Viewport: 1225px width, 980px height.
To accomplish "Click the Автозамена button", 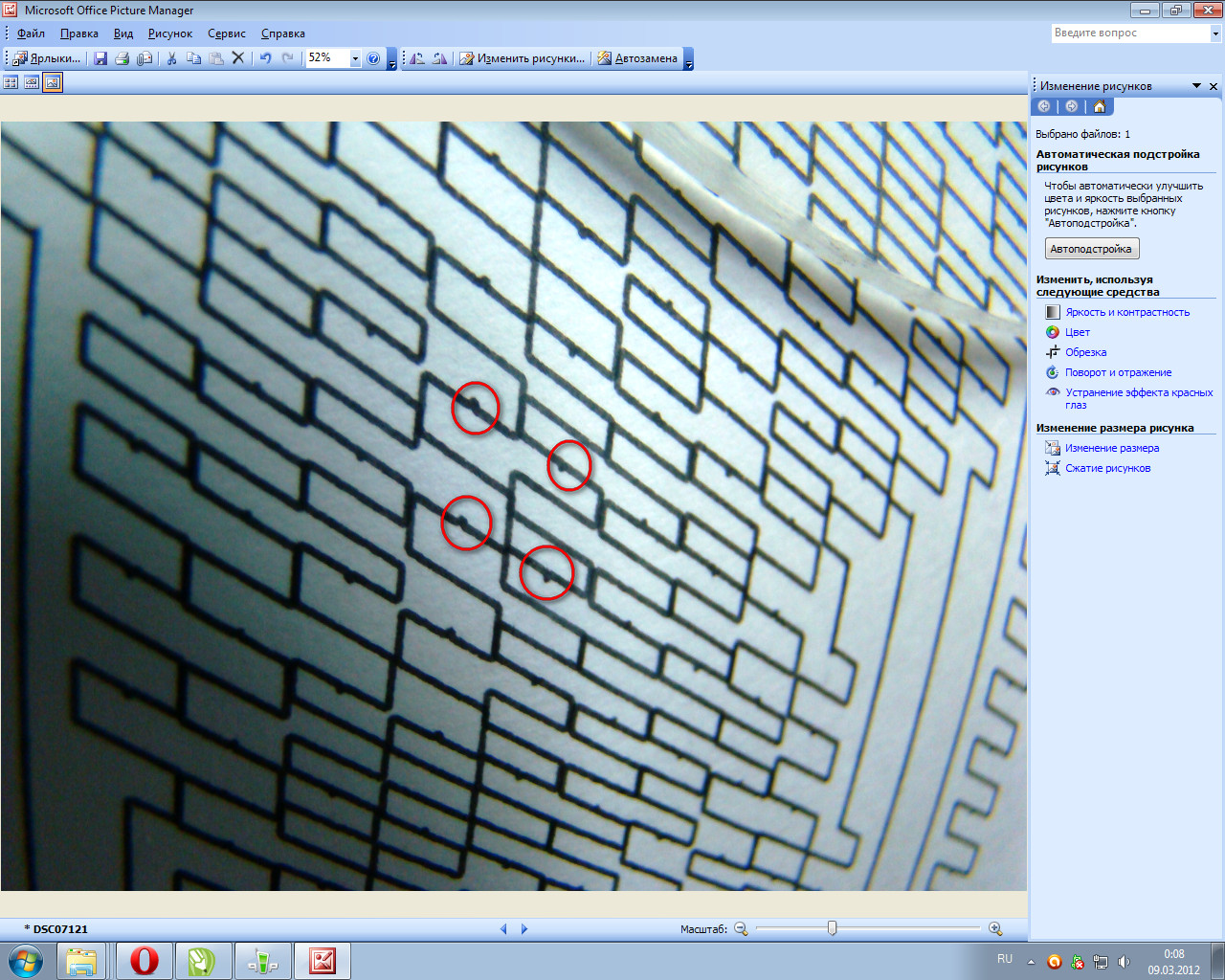I will pos(637,58).
